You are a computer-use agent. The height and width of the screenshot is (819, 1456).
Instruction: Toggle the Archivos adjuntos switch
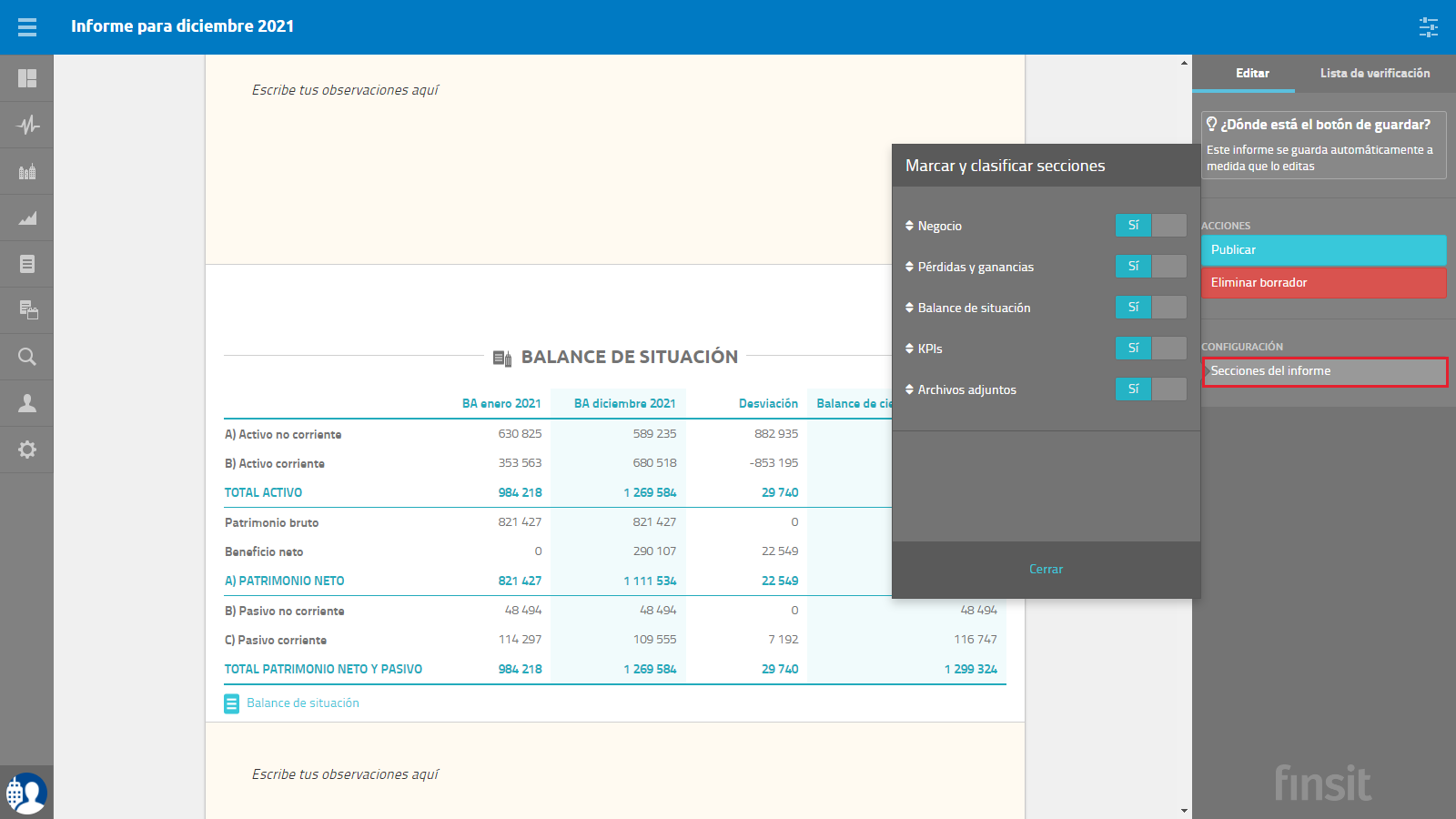coord(1151,389)
